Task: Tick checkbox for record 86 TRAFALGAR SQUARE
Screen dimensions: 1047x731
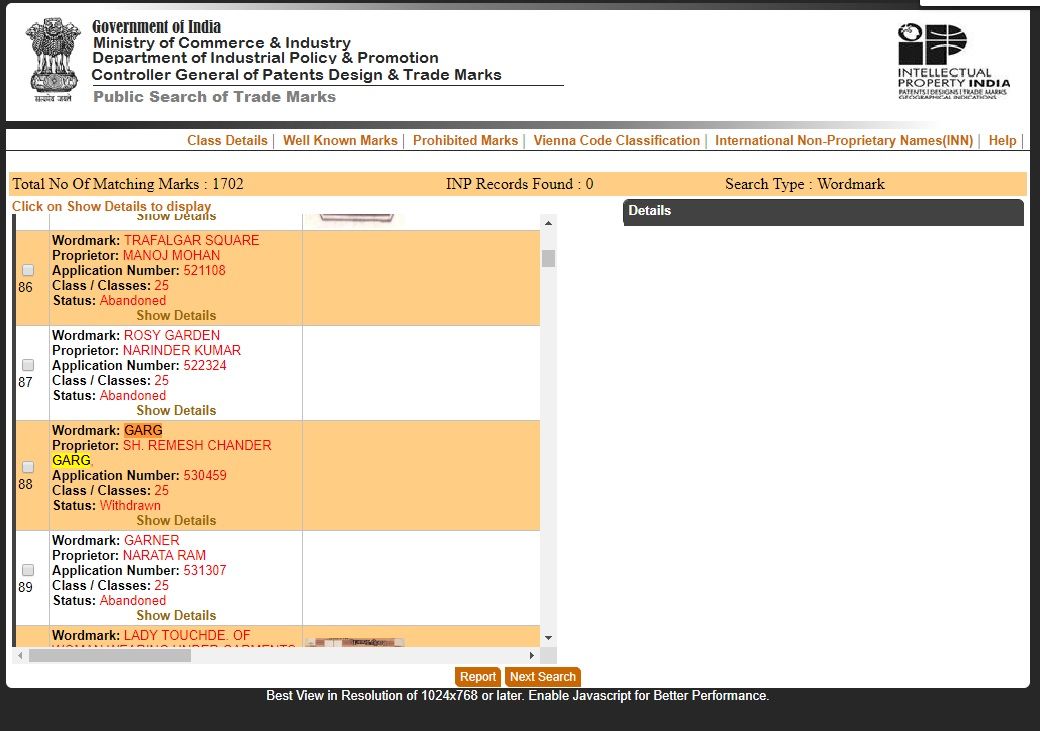Action: tap(28, 270)
